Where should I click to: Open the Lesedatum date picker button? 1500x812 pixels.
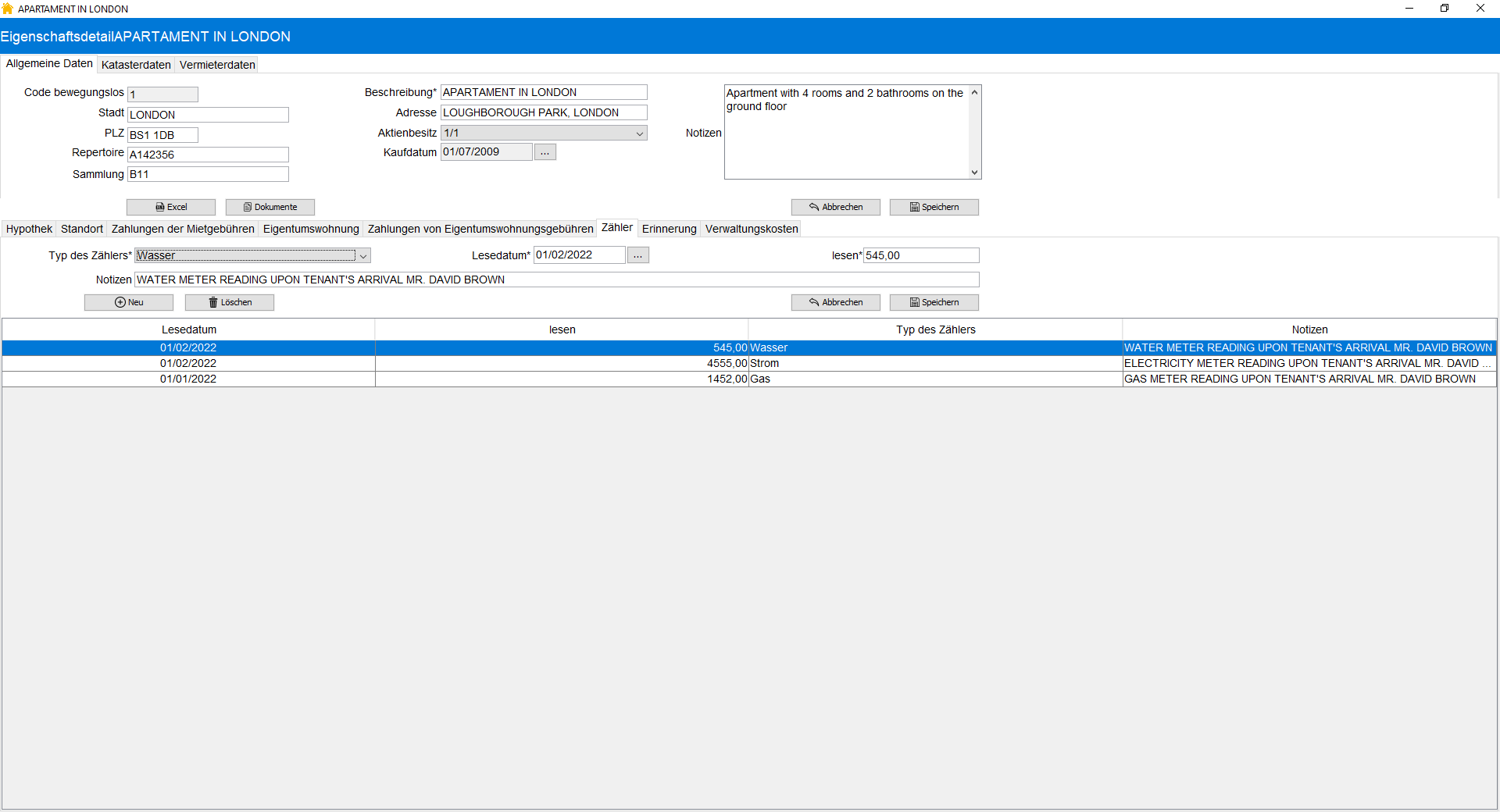(x=638, y=255)
